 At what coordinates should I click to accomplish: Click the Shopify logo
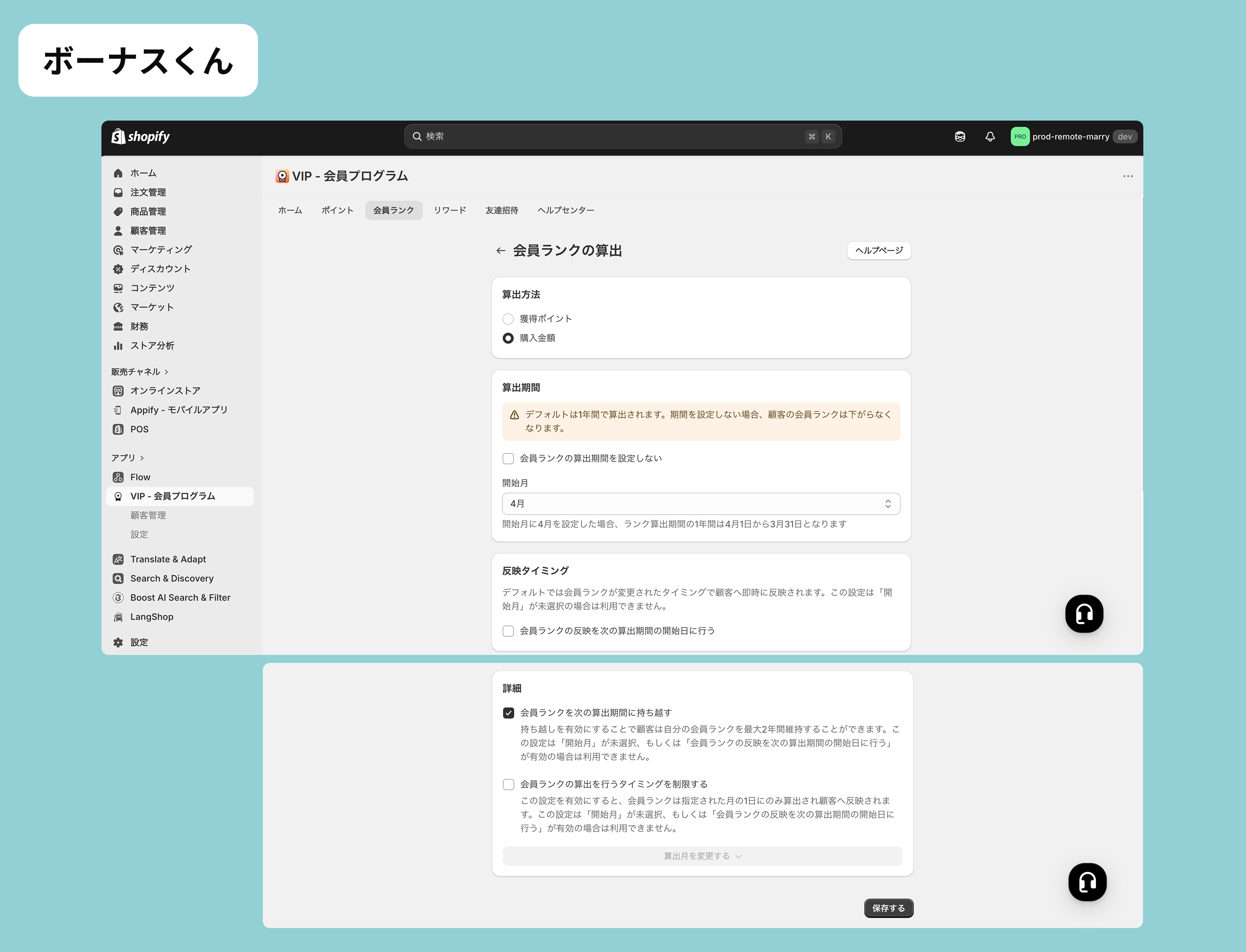pyautogui.click(x=141, y=137)
